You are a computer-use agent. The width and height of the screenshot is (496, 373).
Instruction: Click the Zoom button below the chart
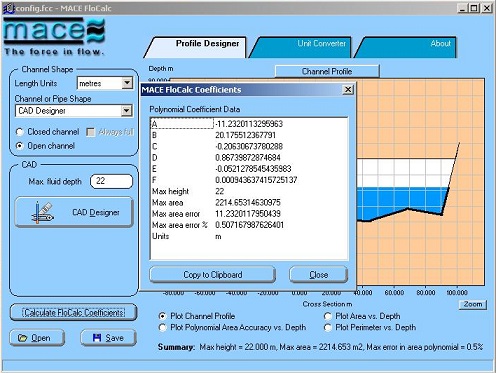tap(473, 304)
